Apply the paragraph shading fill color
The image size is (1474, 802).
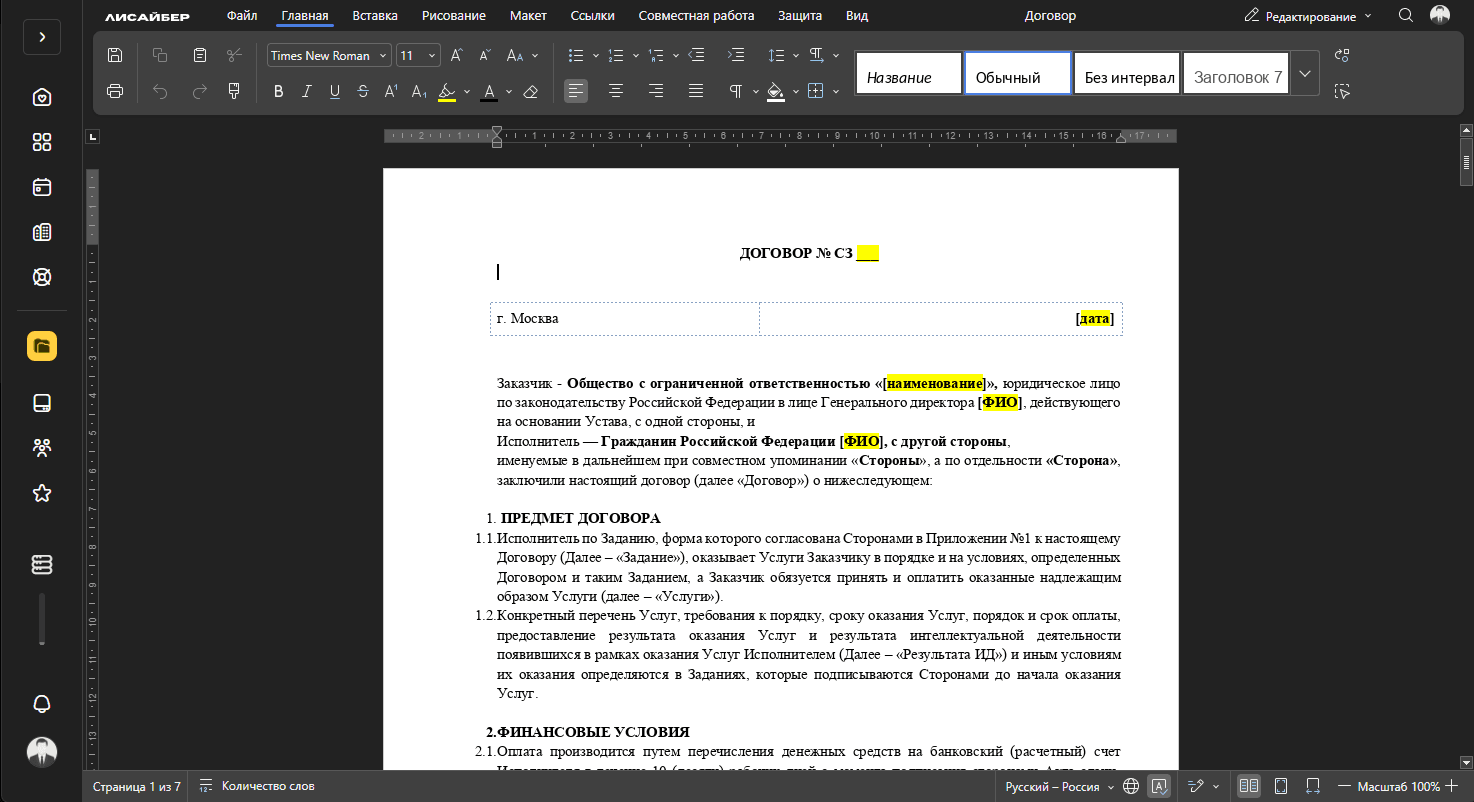(x=775, y=91)
